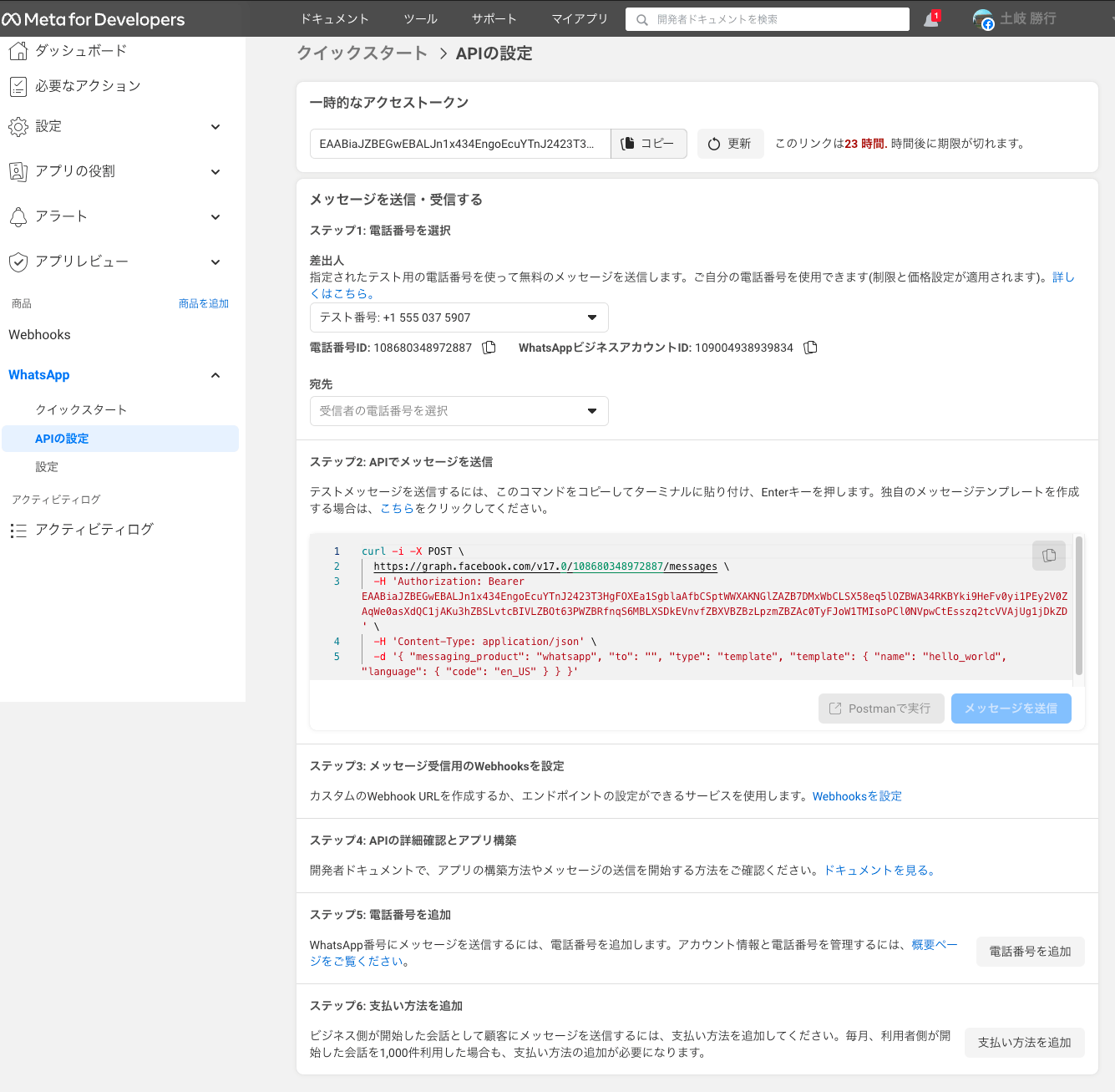
Task: Click the 必要なアクション checklist icon
Action: (x=18, y=86)
